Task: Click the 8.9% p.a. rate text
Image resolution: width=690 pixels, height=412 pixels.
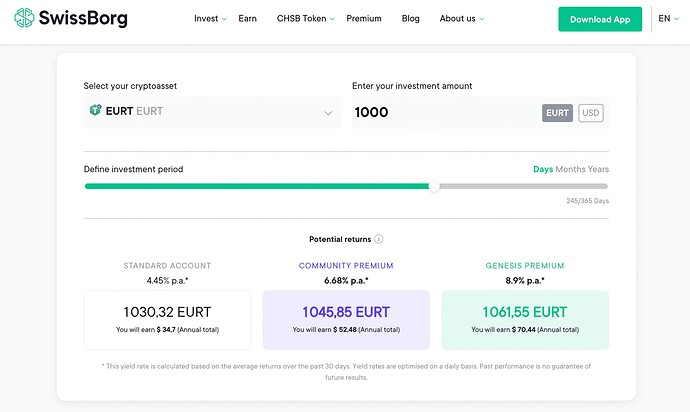Action: [525, 280]
